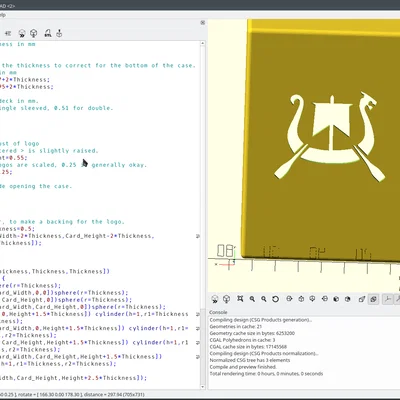Reset the 3D view
This screenshot has width=400, height=400.
click(275, 299)
